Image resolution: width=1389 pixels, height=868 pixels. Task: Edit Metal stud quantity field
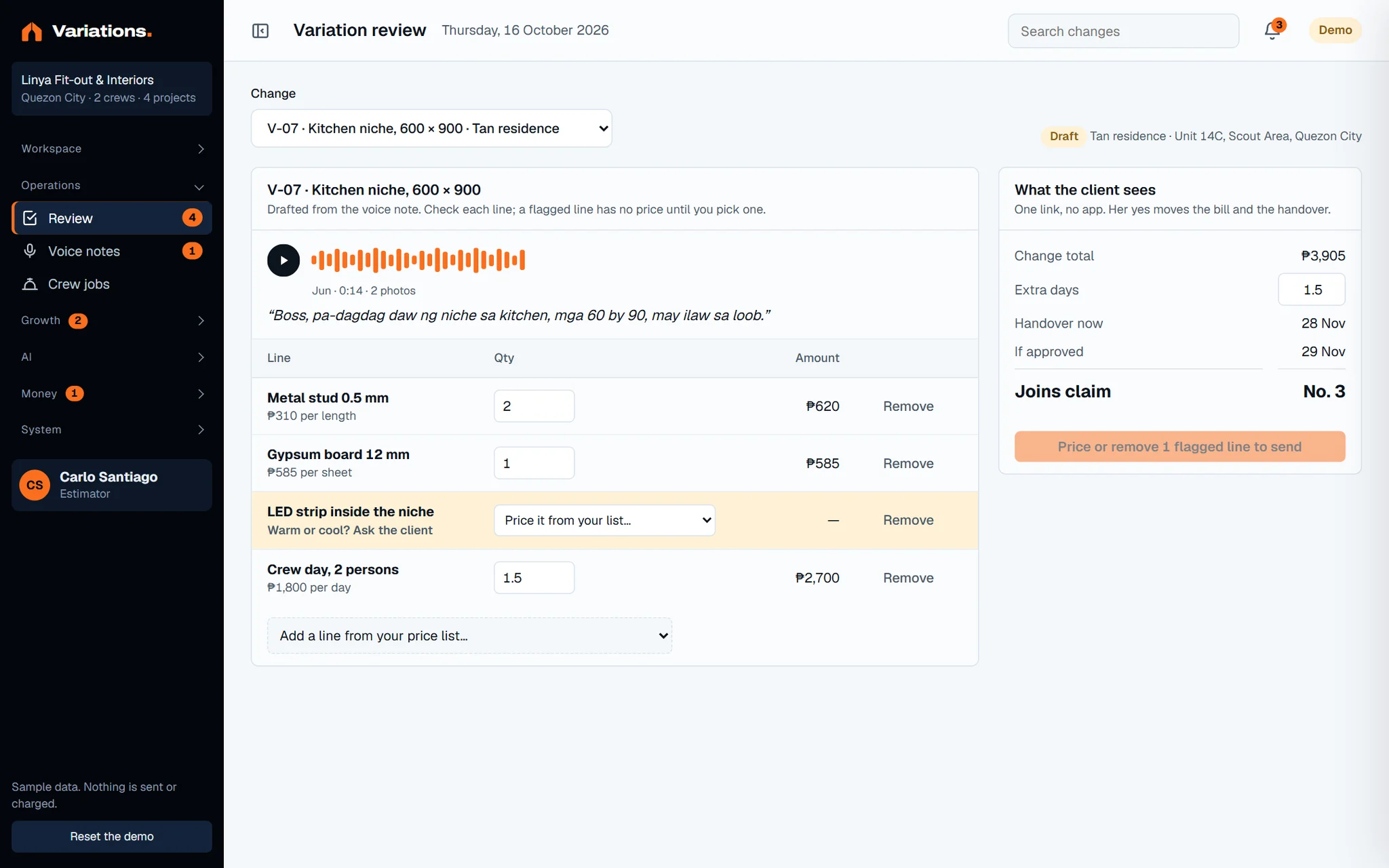click(534, 406)
